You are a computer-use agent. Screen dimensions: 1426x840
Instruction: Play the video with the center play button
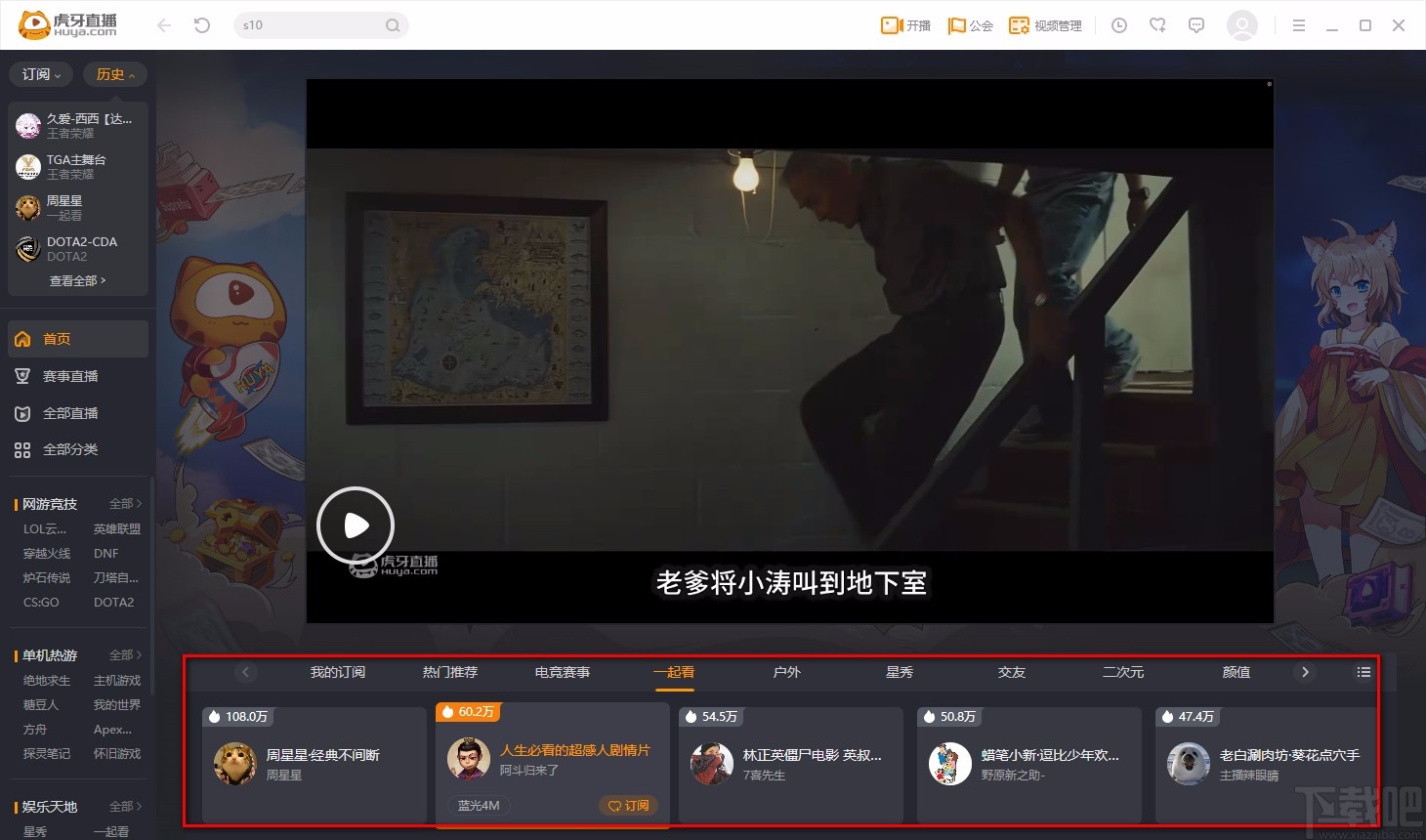pyautogui.click(x=356, y=525)
